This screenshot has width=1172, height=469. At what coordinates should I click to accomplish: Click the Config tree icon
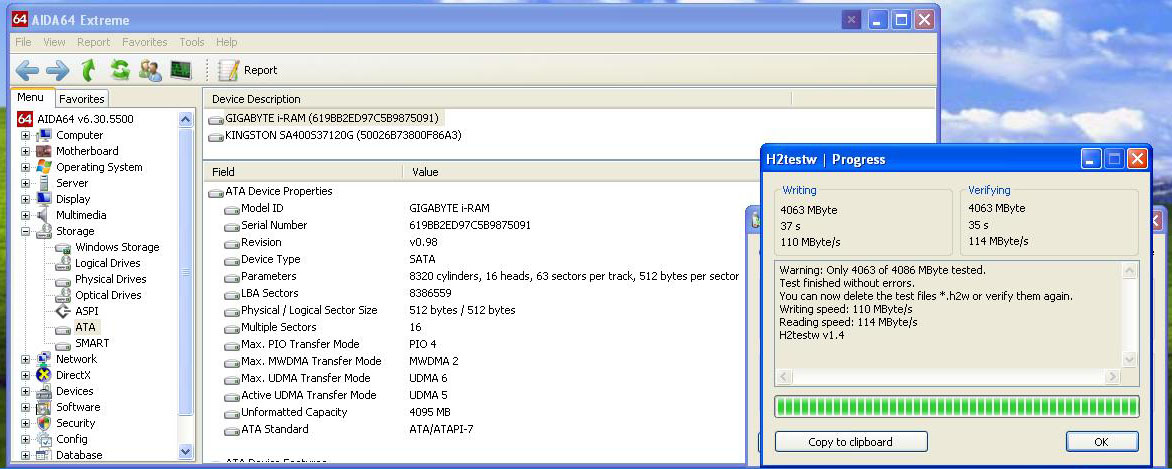pyautogui.click(x=44, y=439)
